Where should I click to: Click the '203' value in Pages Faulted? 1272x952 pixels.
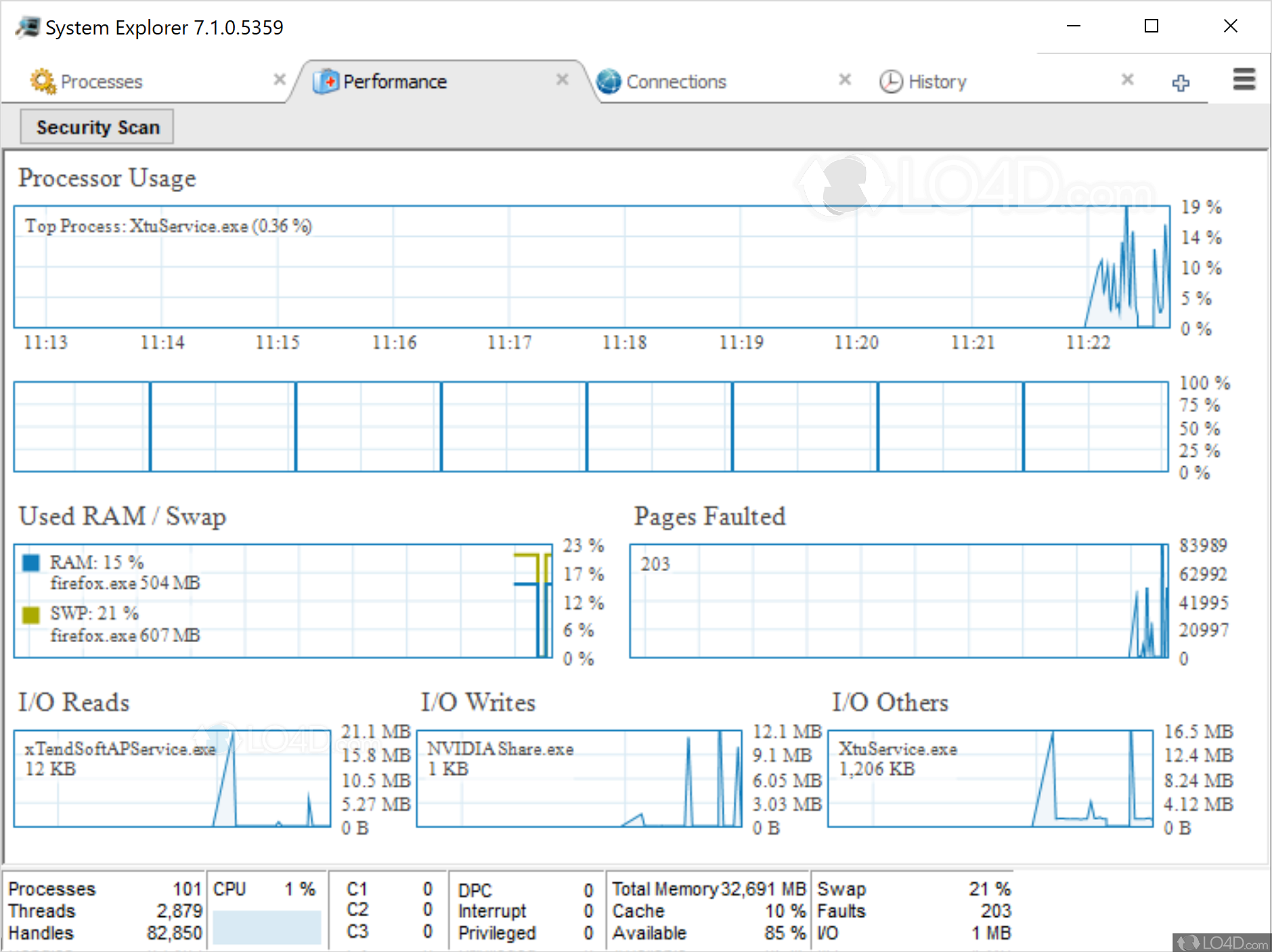point(655,564)
